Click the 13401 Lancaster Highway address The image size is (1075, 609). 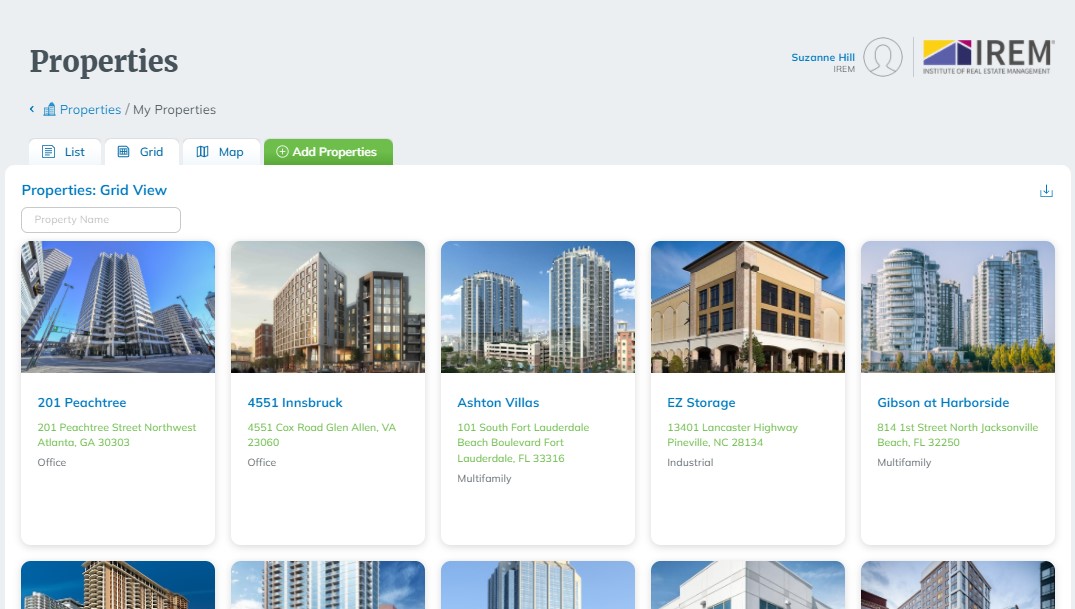click(x=732, y=435)
